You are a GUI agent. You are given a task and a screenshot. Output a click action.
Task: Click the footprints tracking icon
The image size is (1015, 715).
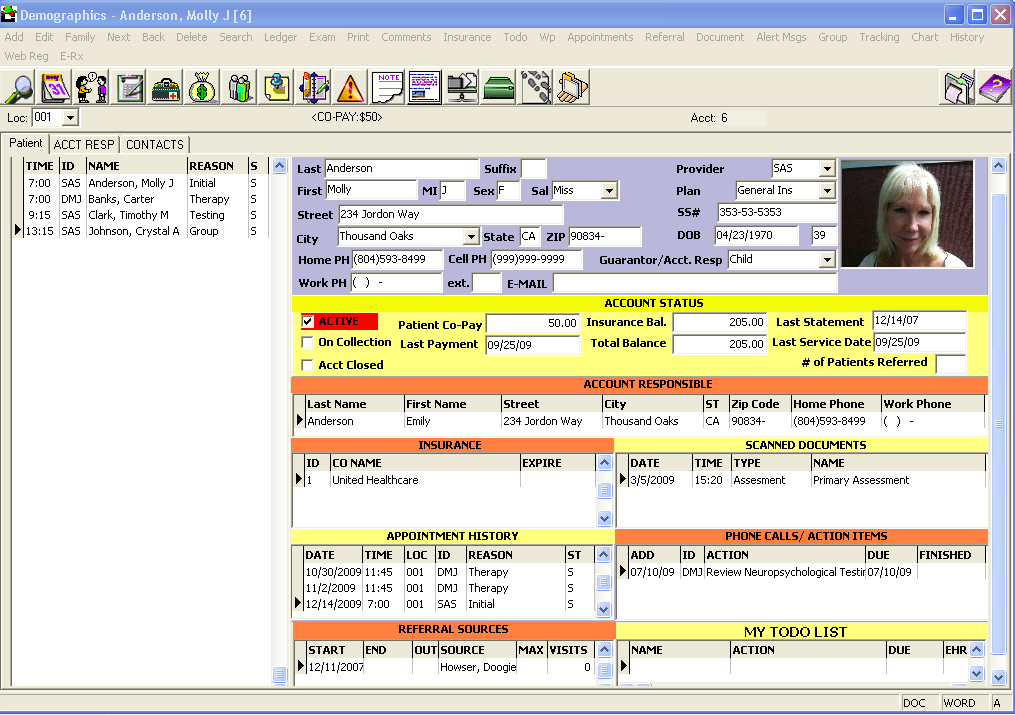point(536,88)
